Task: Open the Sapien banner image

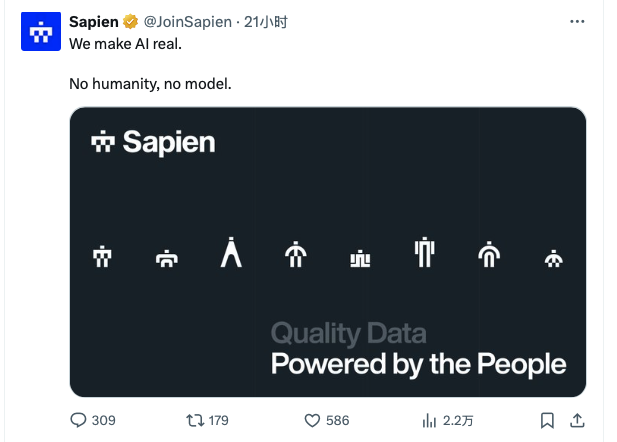Action: tap(328, 252)
